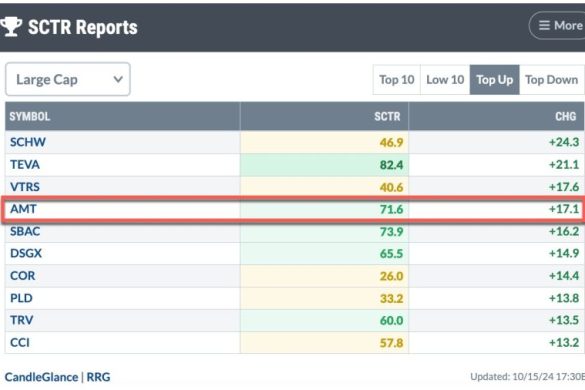The image size is (585, 390).
Task: Open the TRV symbol link
Action: [22, 320]
